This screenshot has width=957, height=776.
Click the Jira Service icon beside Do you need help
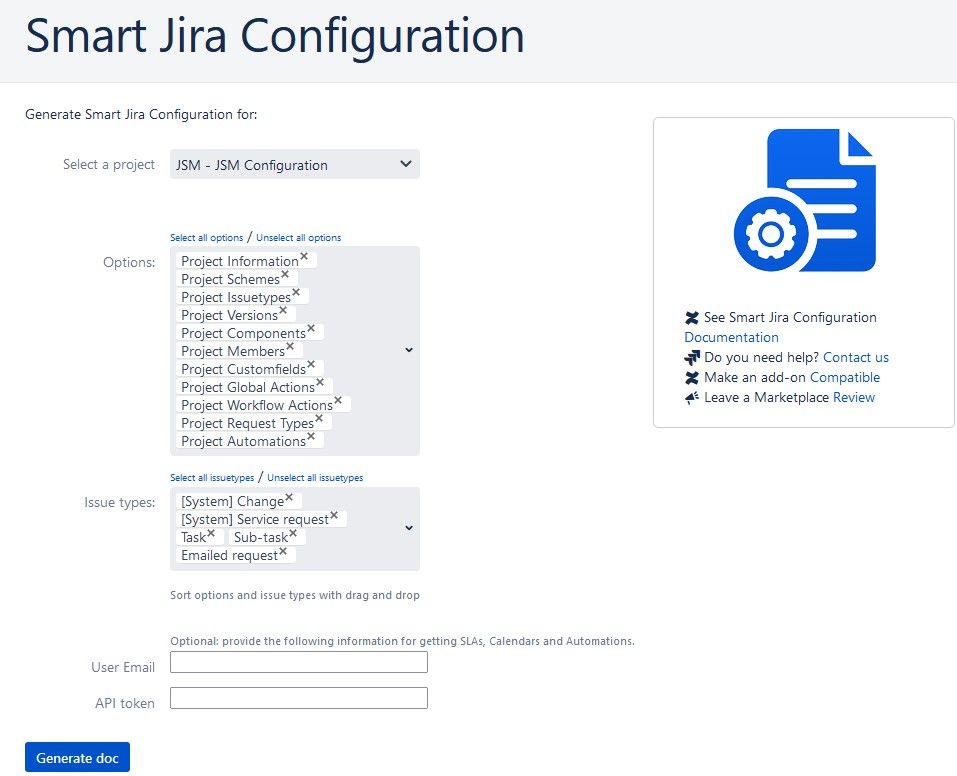(692, 357)
